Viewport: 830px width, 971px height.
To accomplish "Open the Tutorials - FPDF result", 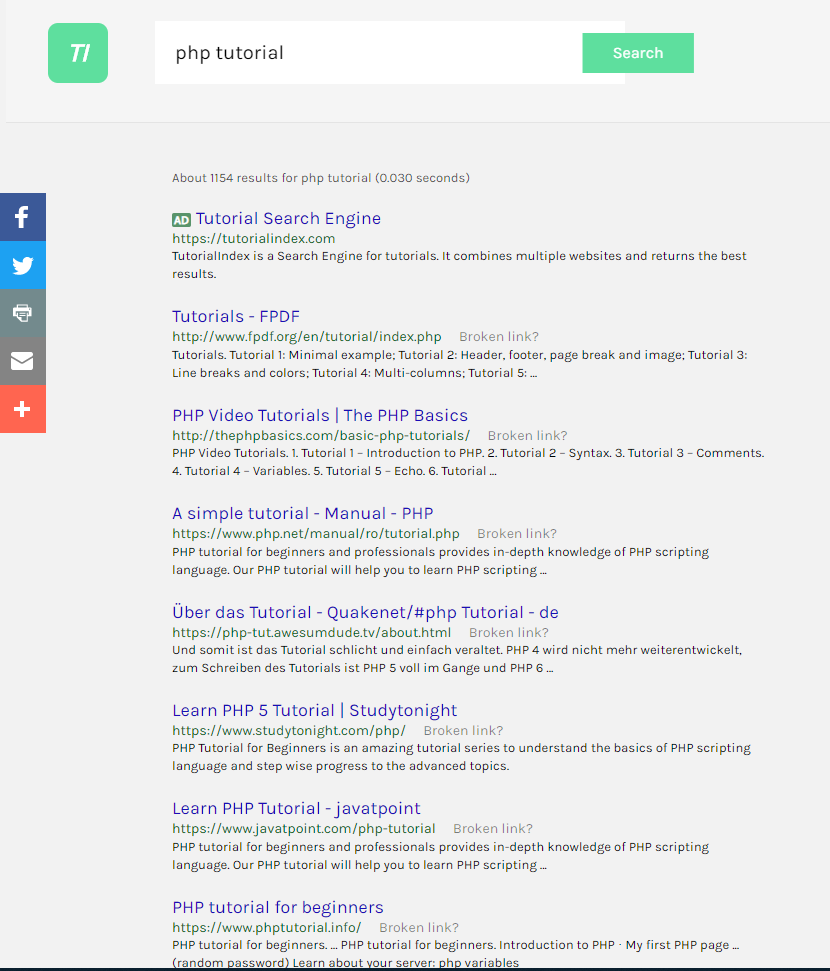I will click(x=236, y=316).
